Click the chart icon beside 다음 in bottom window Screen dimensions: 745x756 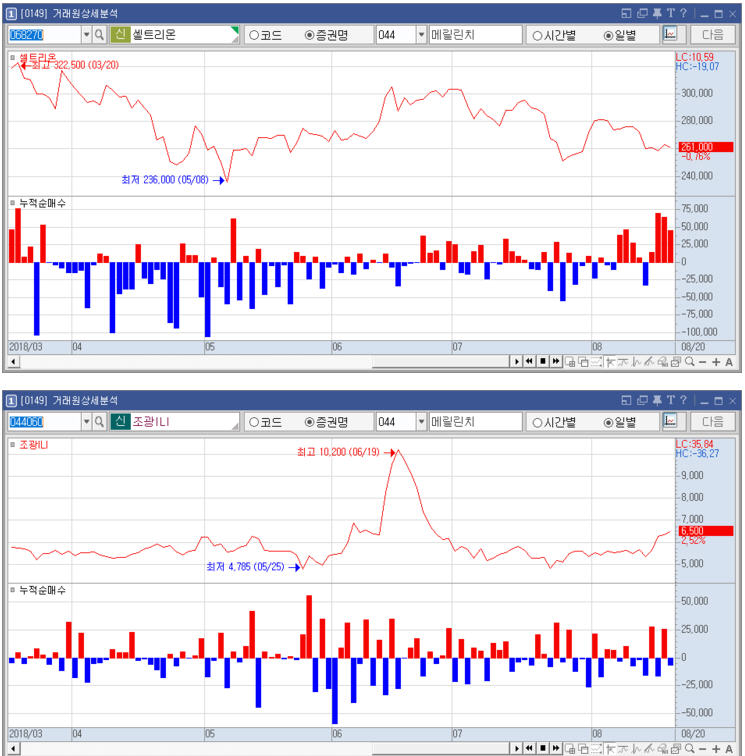point(670,421)
